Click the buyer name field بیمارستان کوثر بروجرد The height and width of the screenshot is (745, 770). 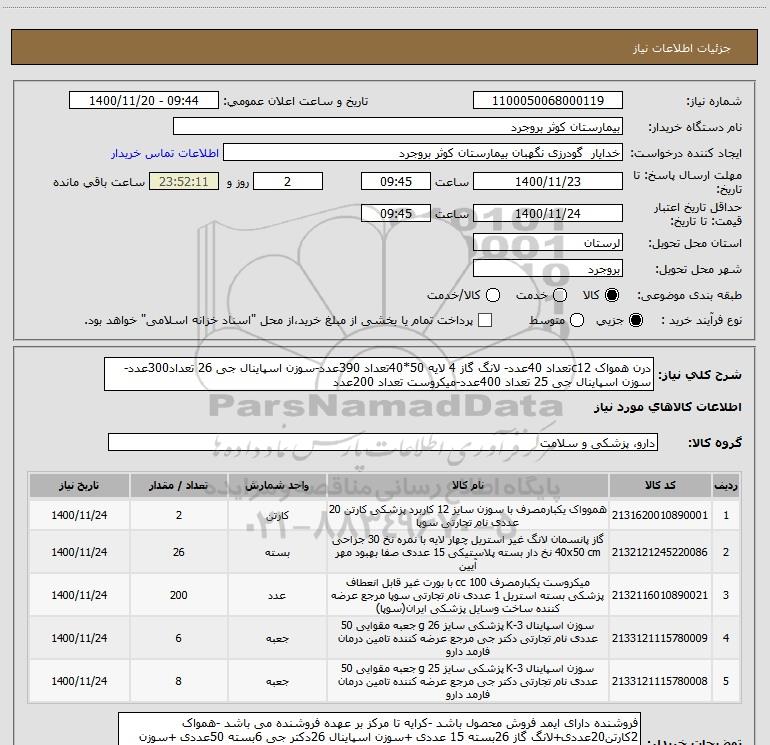(x=398, y=127)
